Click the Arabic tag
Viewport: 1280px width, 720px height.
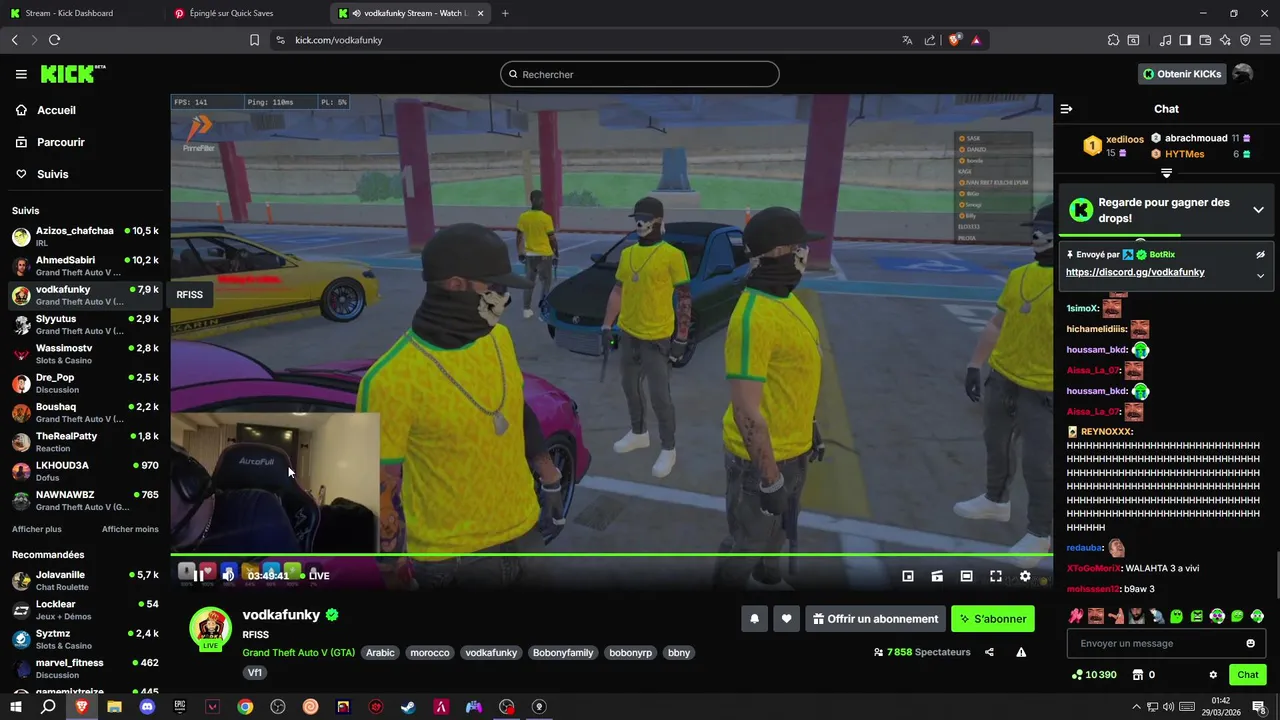[380, 653]
